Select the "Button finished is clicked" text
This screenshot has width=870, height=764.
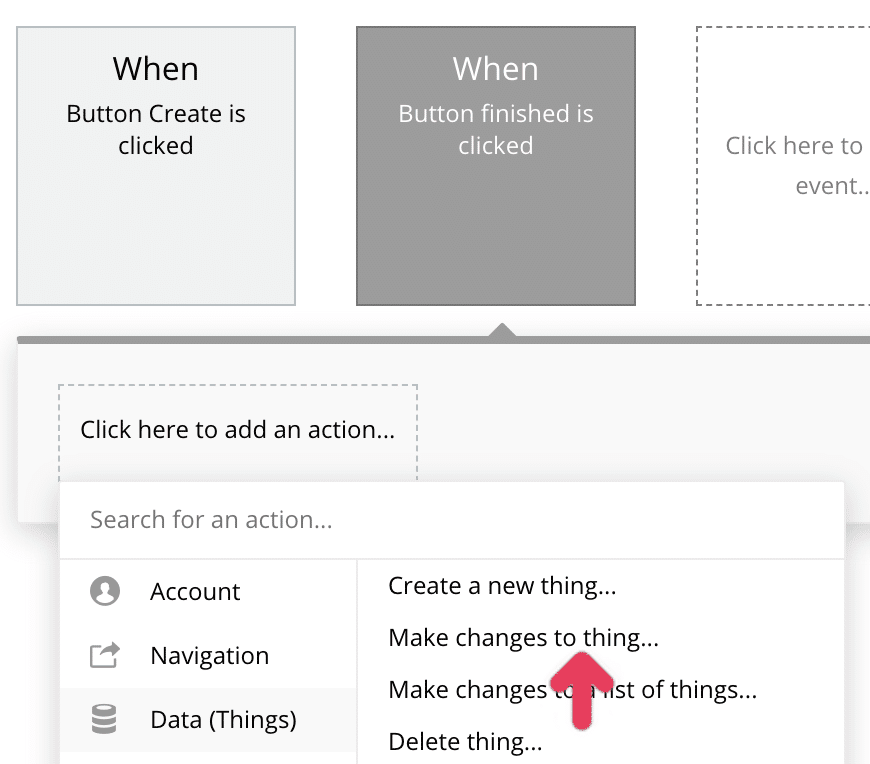[x=496, y=130]
